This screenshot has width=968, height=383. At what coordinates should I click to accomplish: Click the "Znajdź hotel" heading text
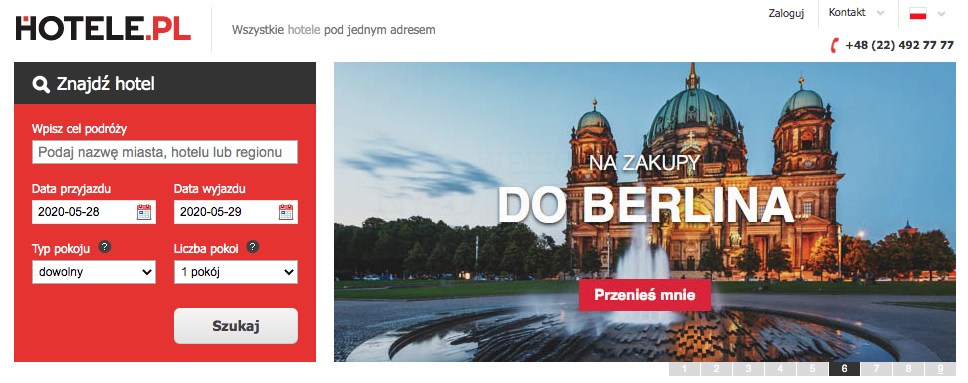coord(106,84)
